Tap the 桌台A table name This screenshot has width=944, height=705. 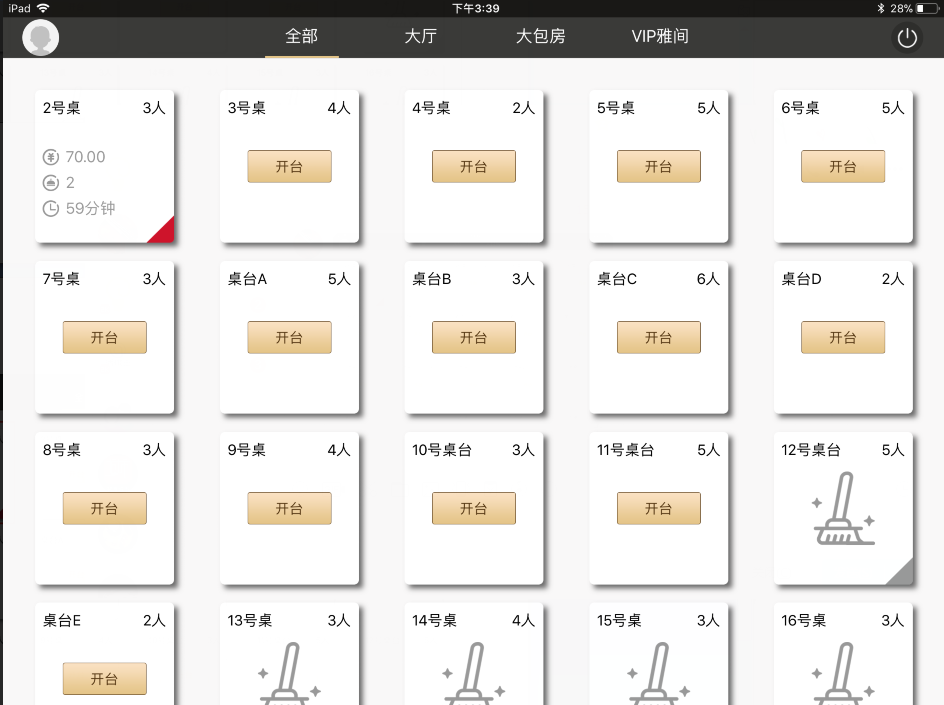[x=247, y=279]
